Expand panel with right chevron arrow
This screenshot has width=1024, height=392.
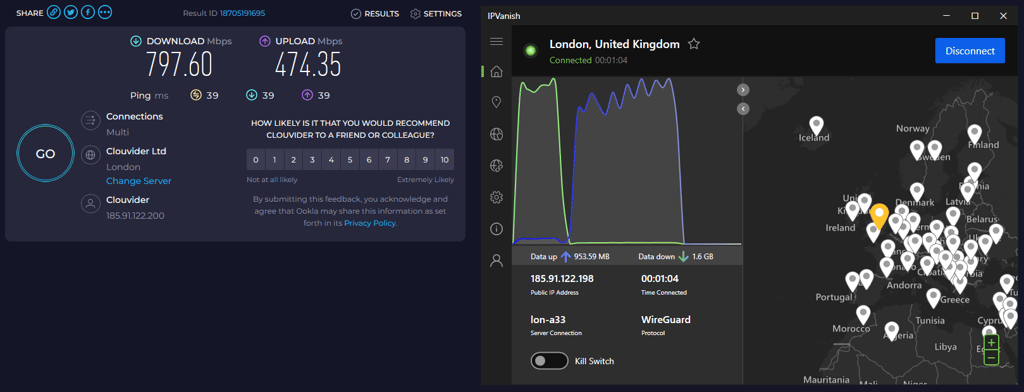coord(743,90)
